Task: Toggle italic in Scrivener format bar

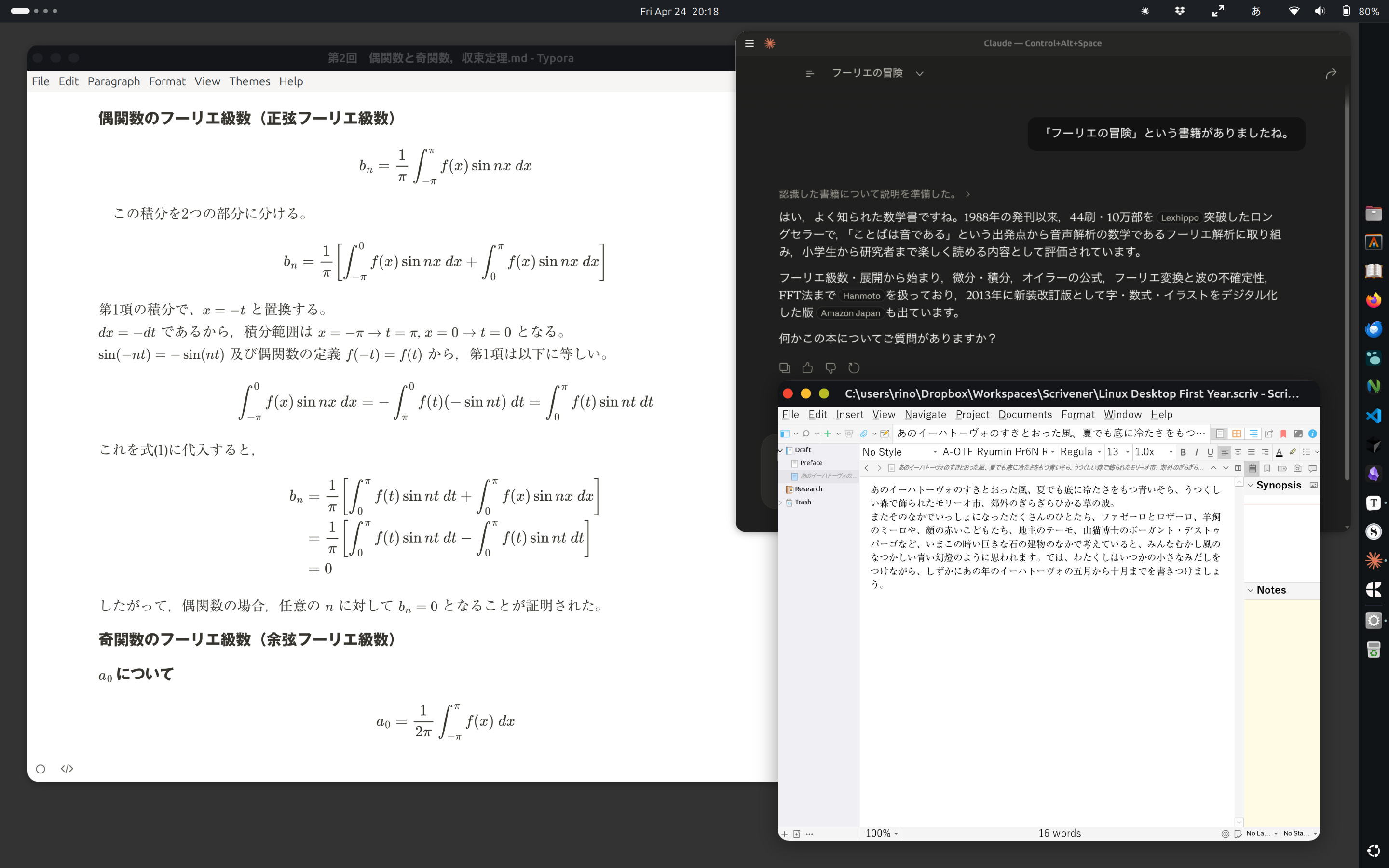Action: 1197,452
